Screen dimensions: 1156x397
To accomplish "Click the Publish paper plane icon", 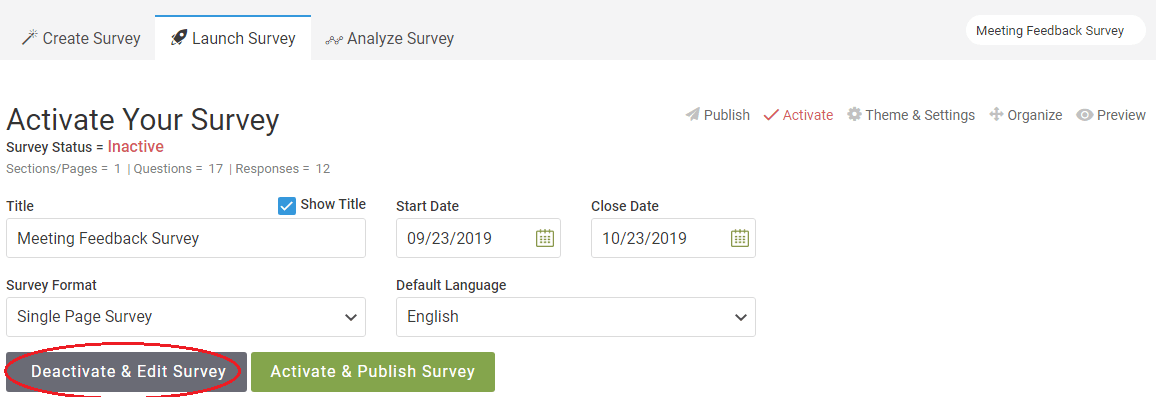I will click(692, 115).
